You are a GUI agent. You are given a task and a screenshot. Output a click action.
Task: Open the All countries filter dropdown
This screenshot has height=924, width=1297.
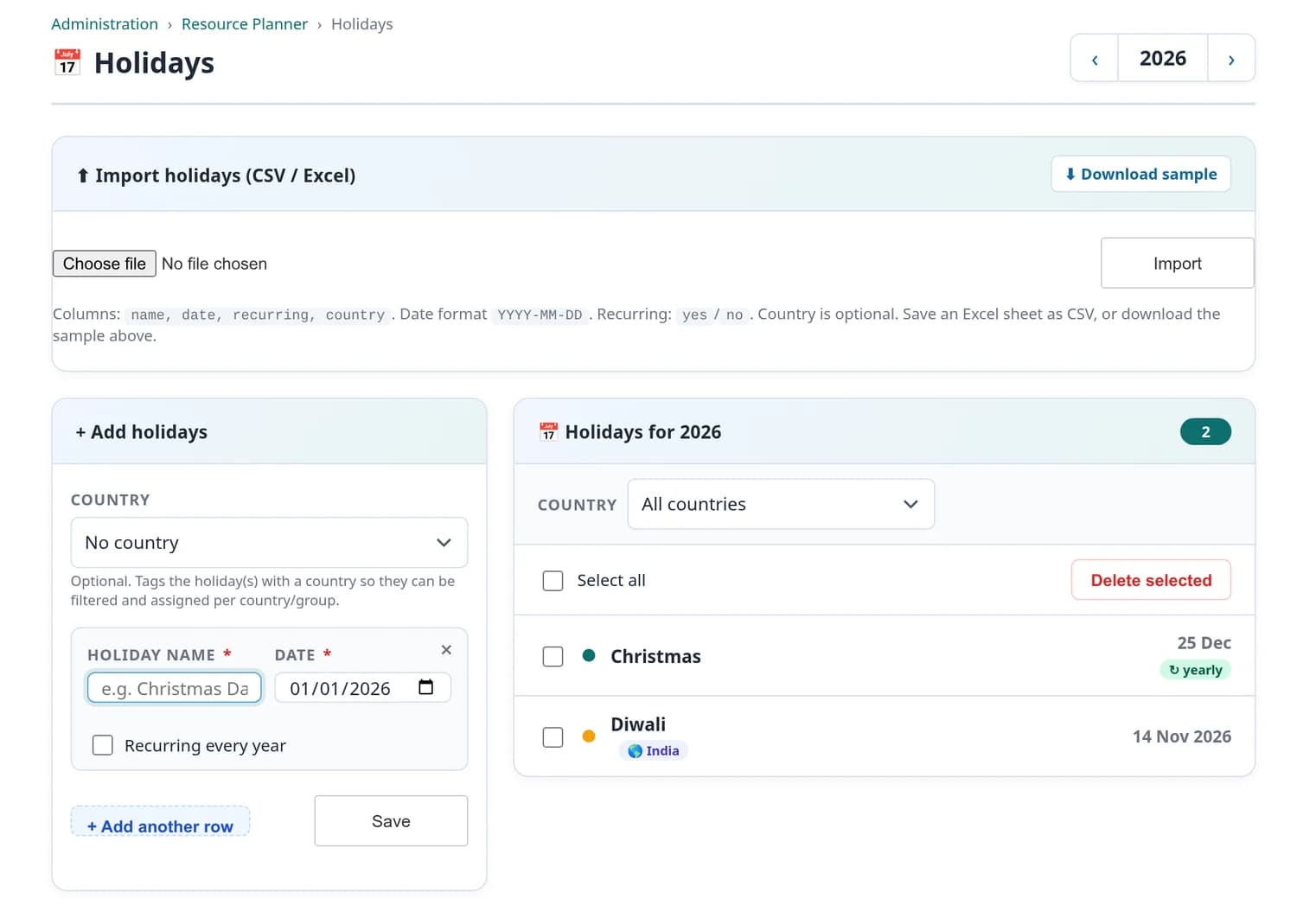[781, 504]
